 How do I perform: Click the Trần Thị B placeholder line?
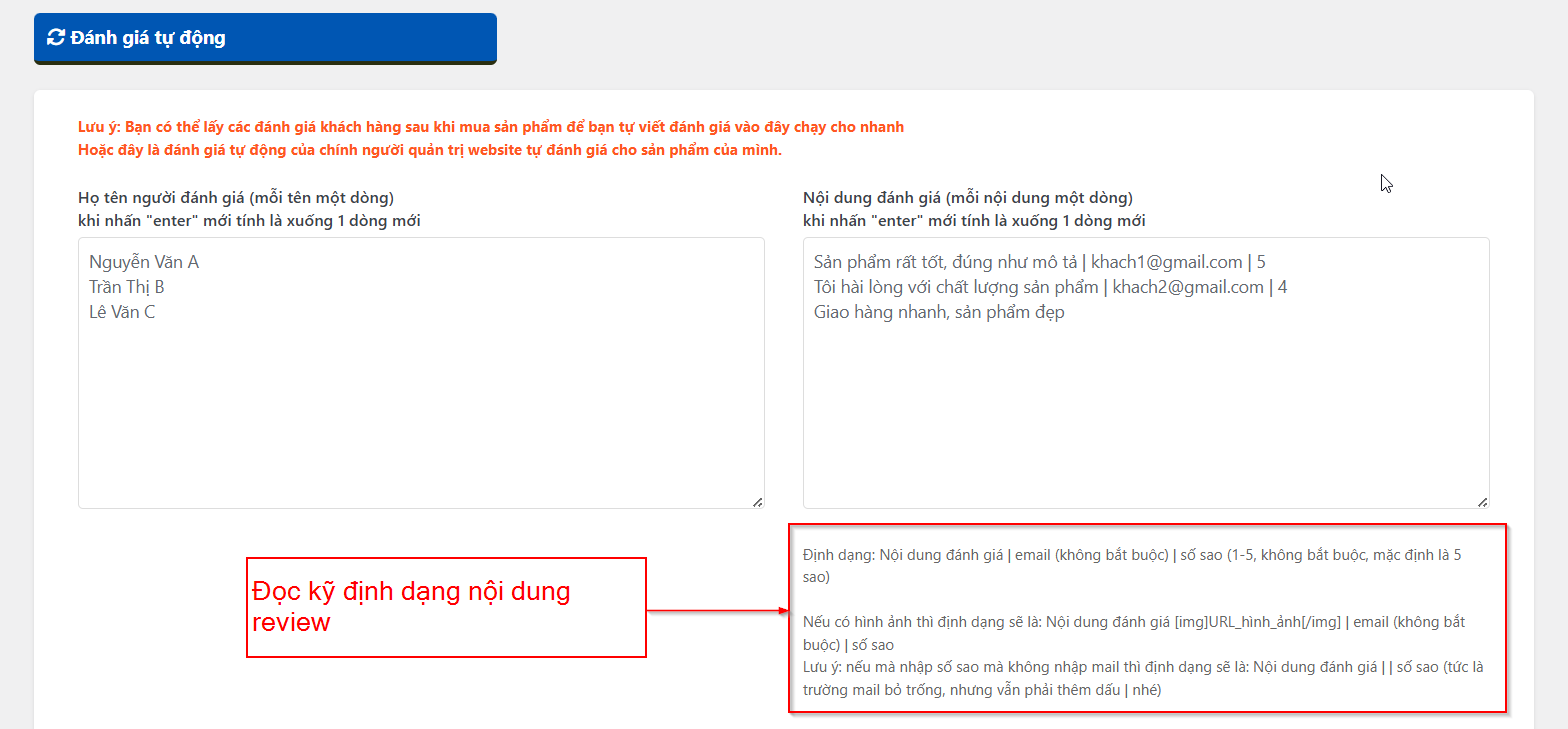pos(127,287)
